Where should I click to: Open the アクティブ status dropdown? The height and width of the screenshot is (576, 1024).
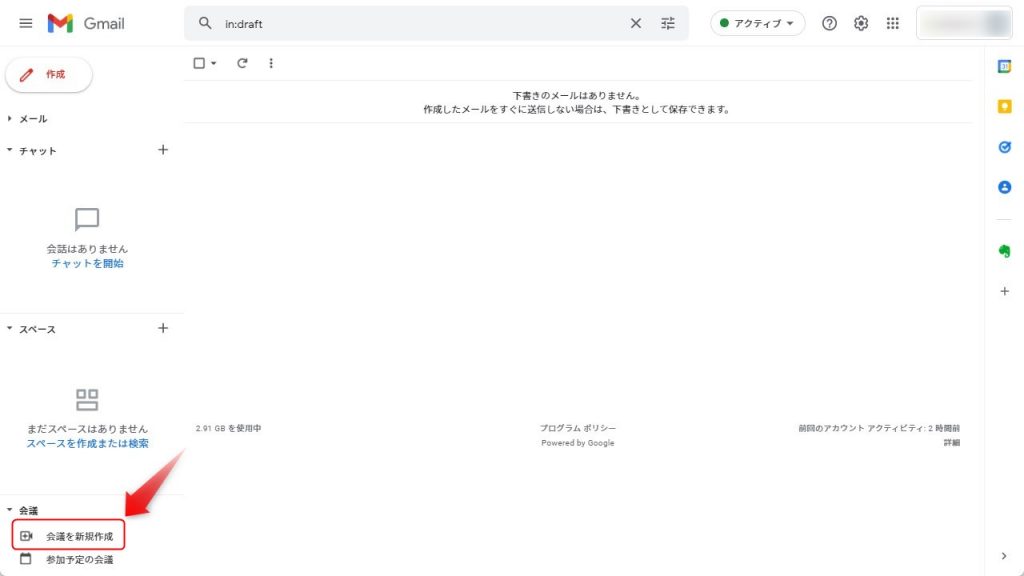coord(758,24)
